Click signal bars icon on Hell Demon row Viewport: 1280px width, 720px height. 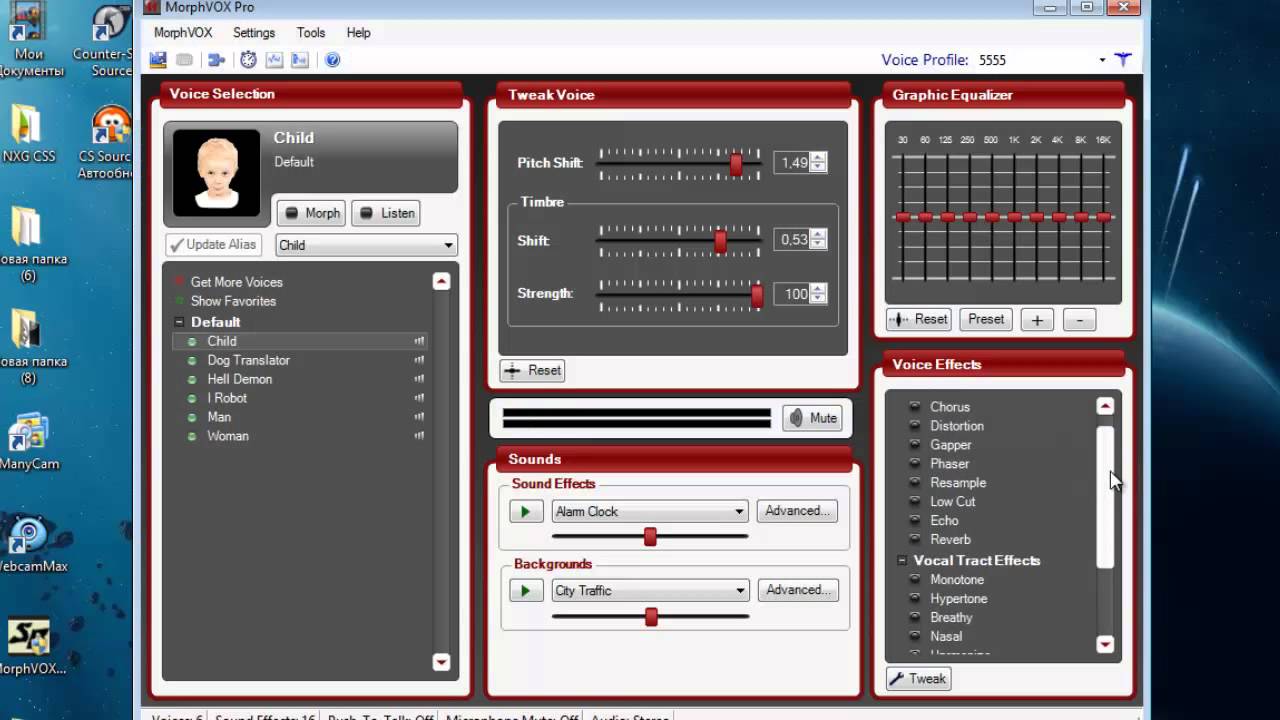pyautogui.click(x=419, y=379)
